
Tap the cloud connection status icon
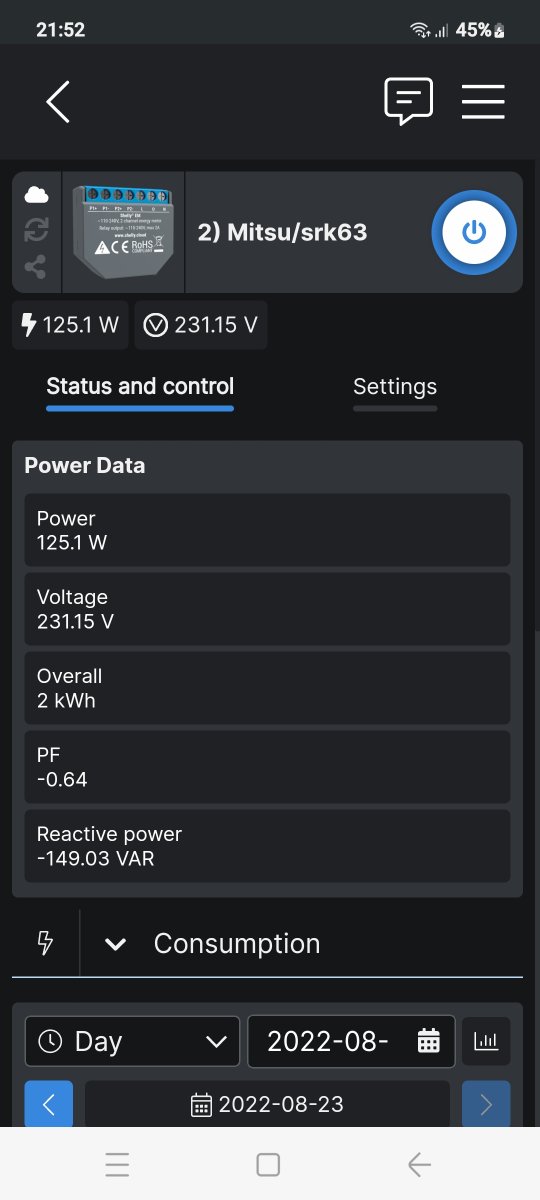click(x=36, y=194)
